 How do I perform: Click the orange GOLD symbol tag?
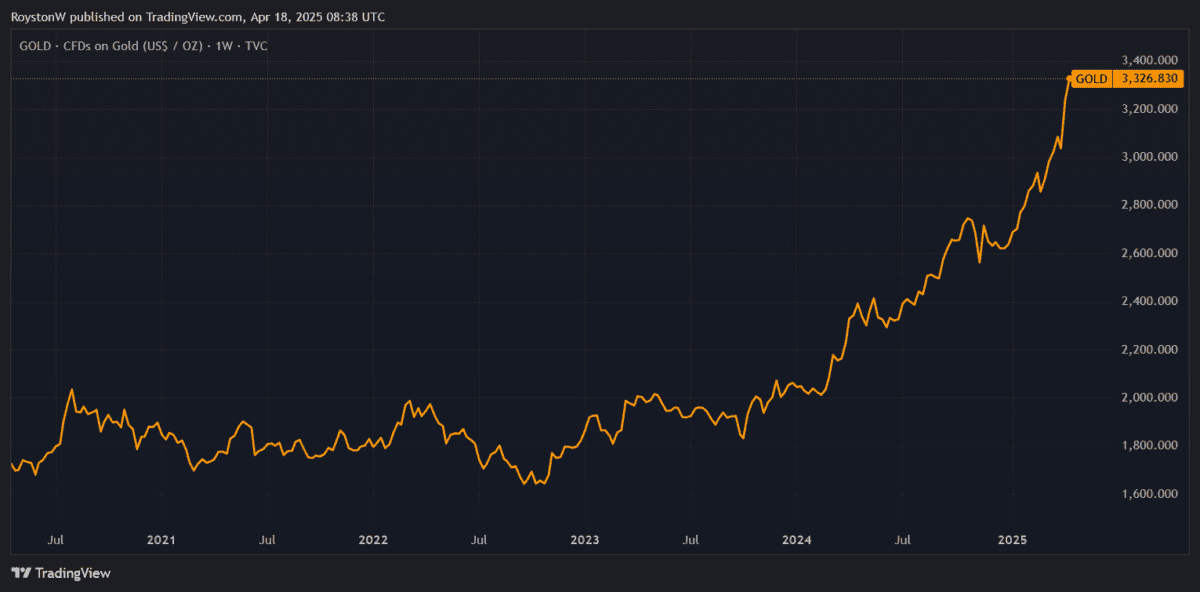pyautogui.click(x=1091, y=78)
